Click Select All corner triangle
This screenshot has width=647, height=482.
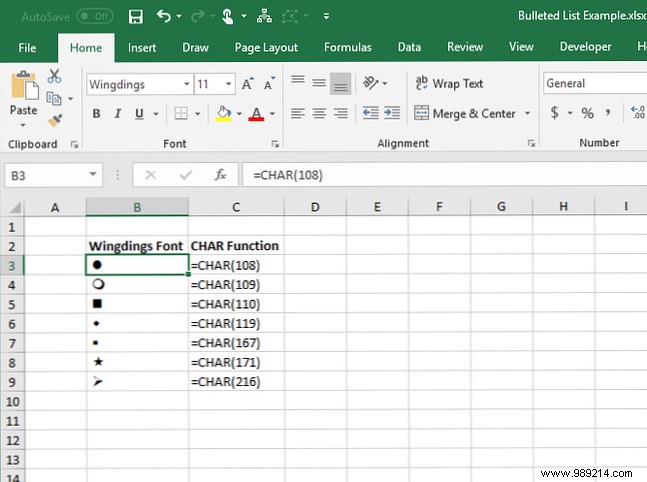coord(14,206)
